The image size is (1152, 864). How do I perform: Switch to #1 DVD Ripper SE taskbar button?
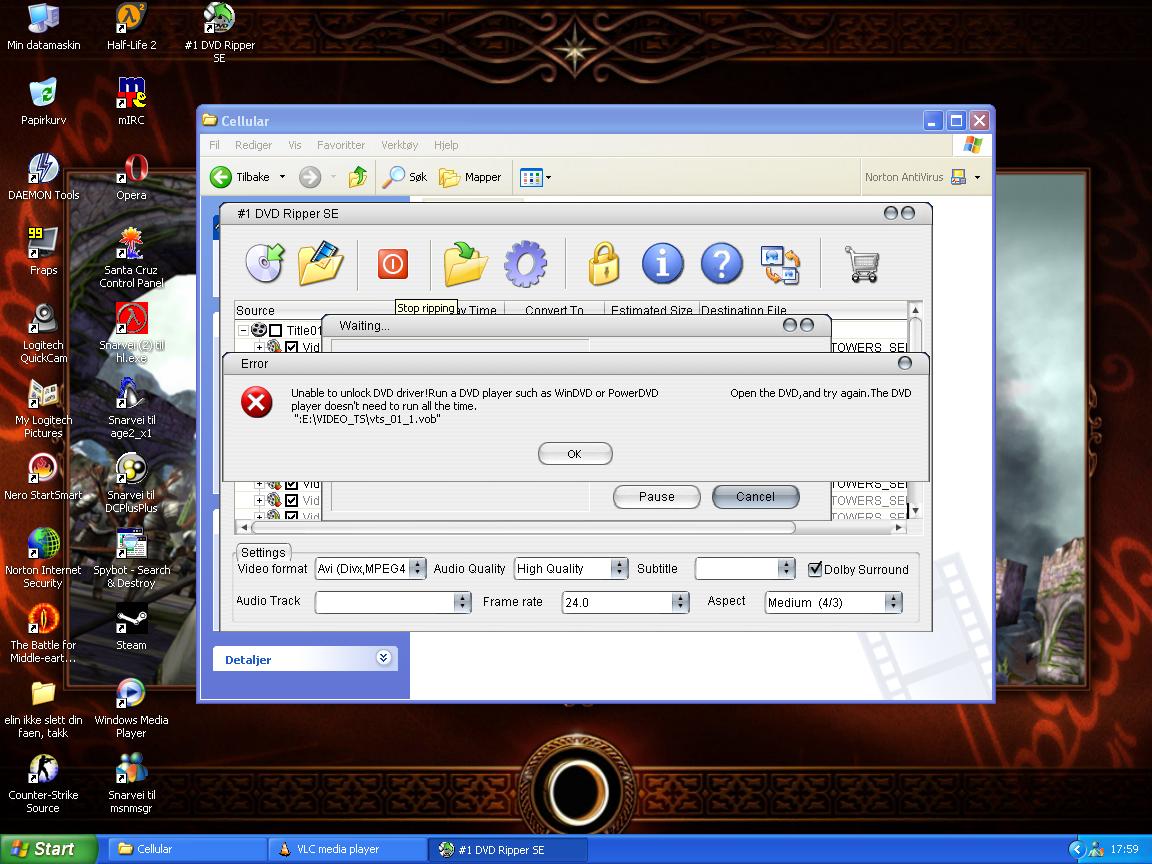[507, 849]
